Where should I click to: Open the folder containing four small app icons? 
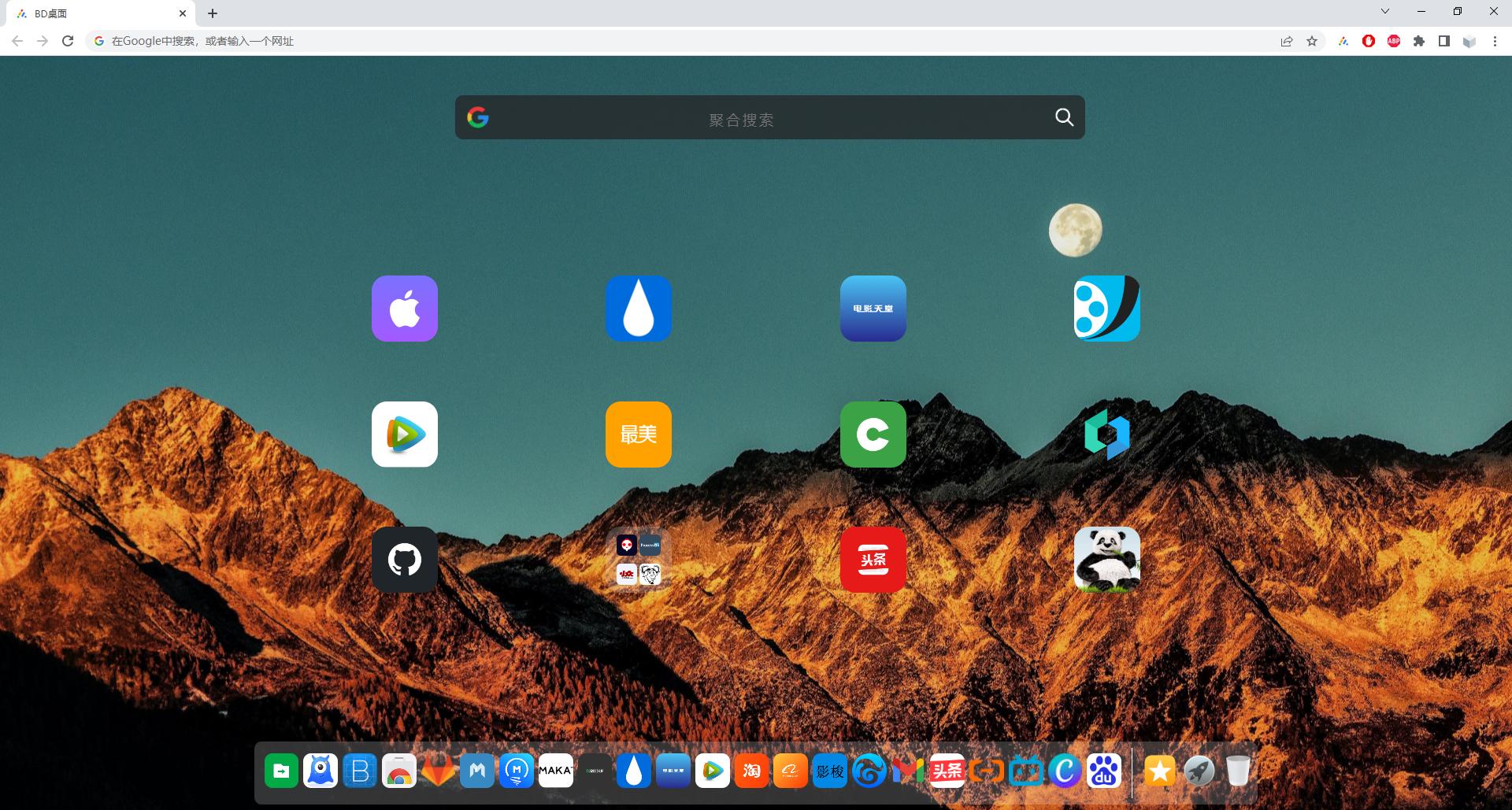click(x=639, y=560)
